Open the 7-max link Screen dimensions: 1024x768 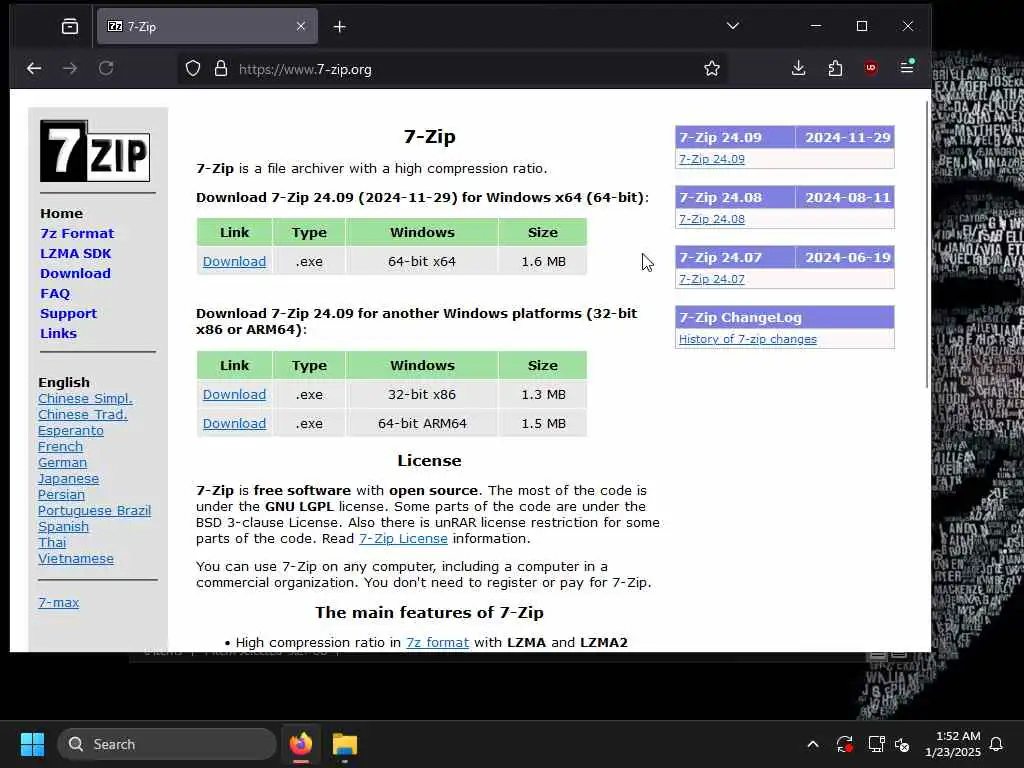click(x=59, y=603)
